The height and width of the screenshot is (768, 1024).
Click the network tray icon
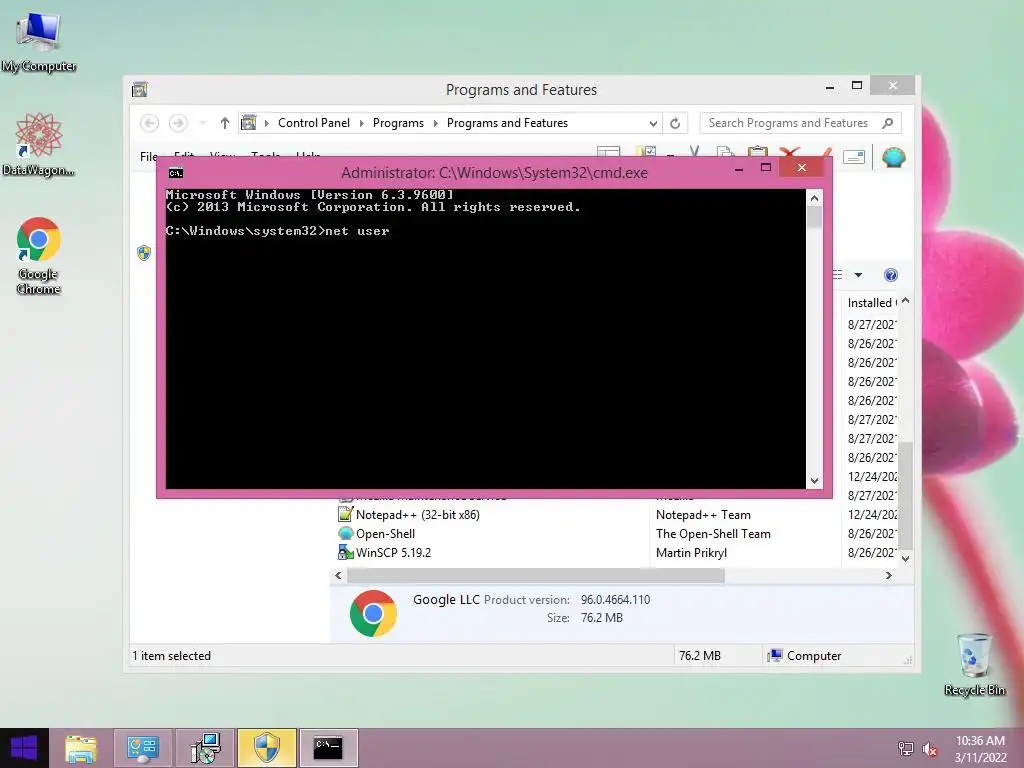pos(906,748)
